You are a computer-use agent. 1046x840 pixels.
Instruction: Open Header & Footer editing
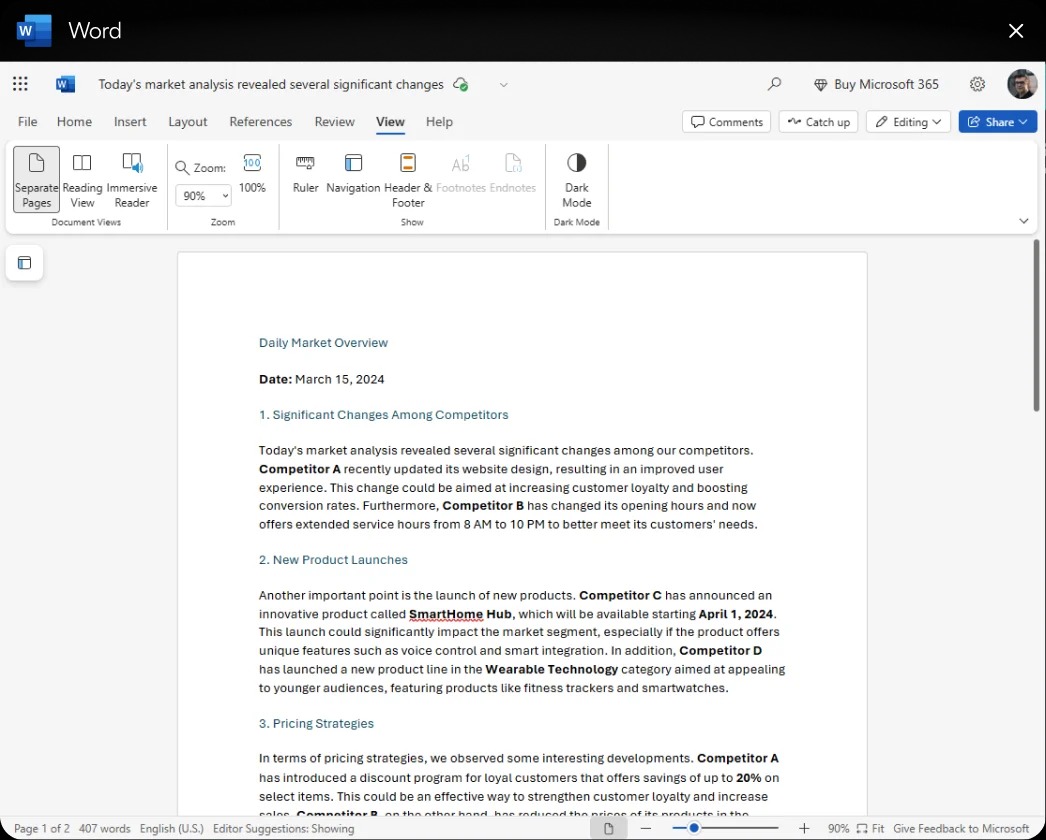tap(408, 179)
